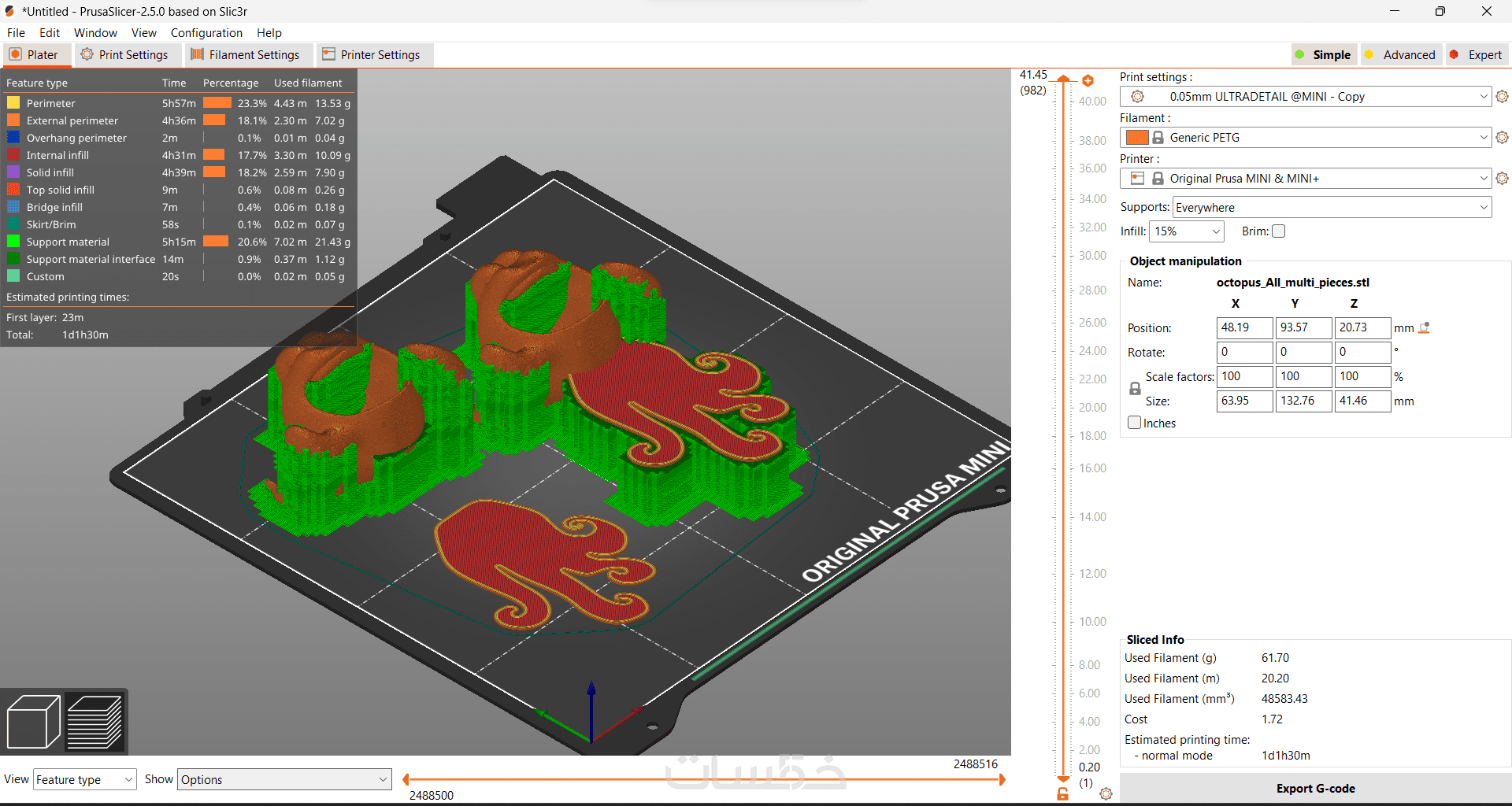
Task: Enable the Brim checkbox
Action: pos(1278,231)
